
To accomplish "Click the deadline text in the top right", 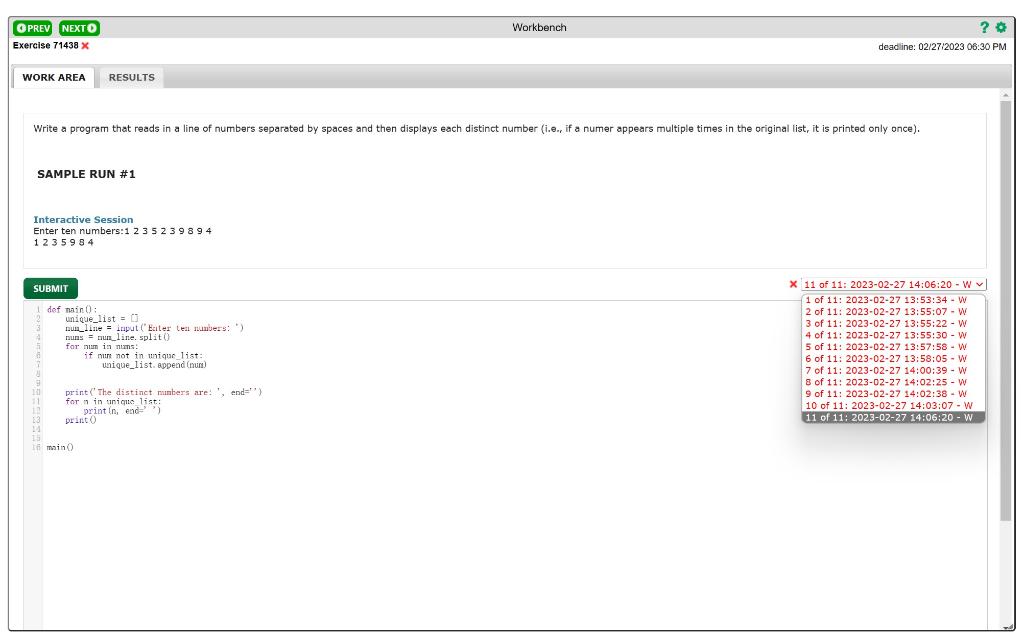I will click(x=941, y=45).
